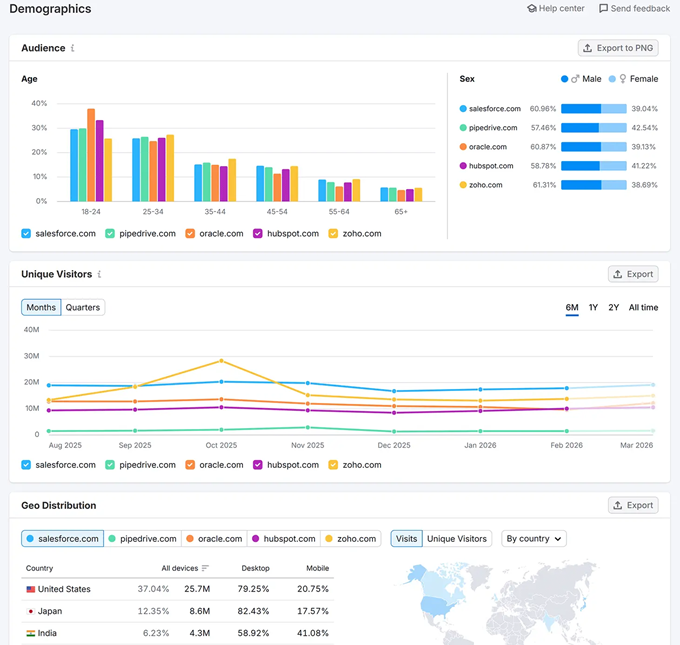This screenshot has width=680, height=645.
Task: Open the By country dropdown
Action: point(534,538)
